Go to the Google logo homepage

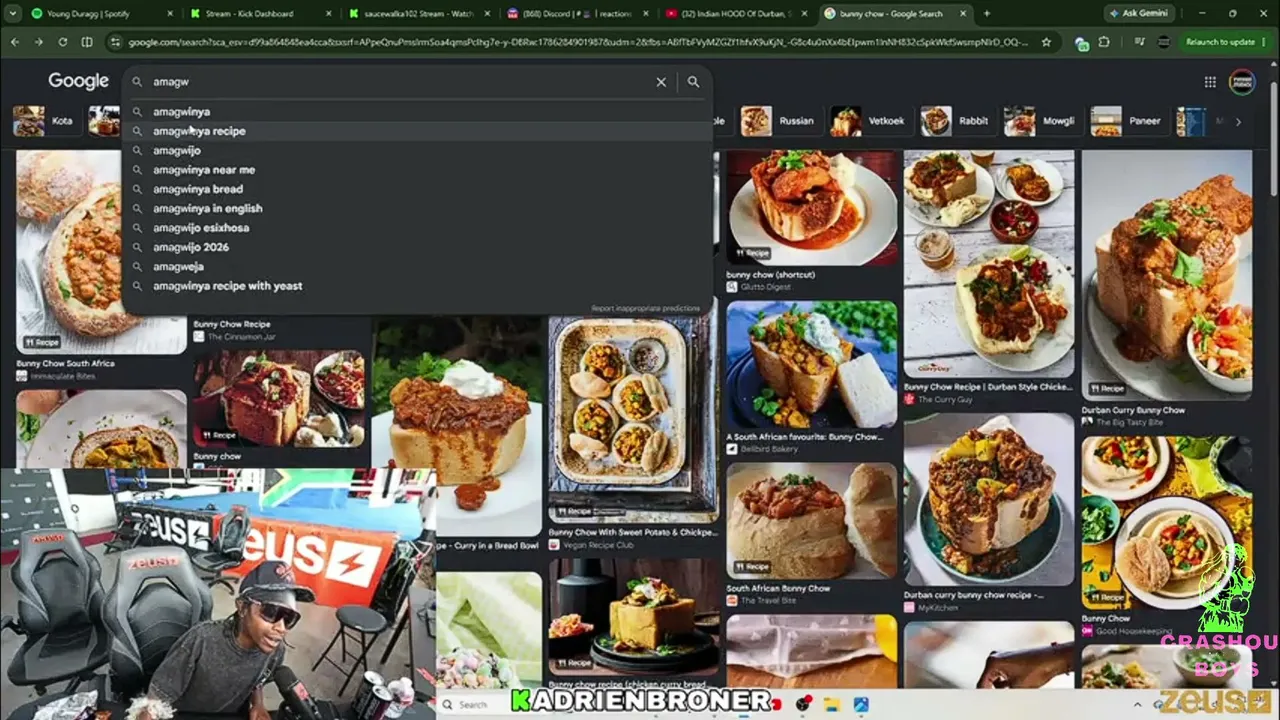[x=78, y=81]
